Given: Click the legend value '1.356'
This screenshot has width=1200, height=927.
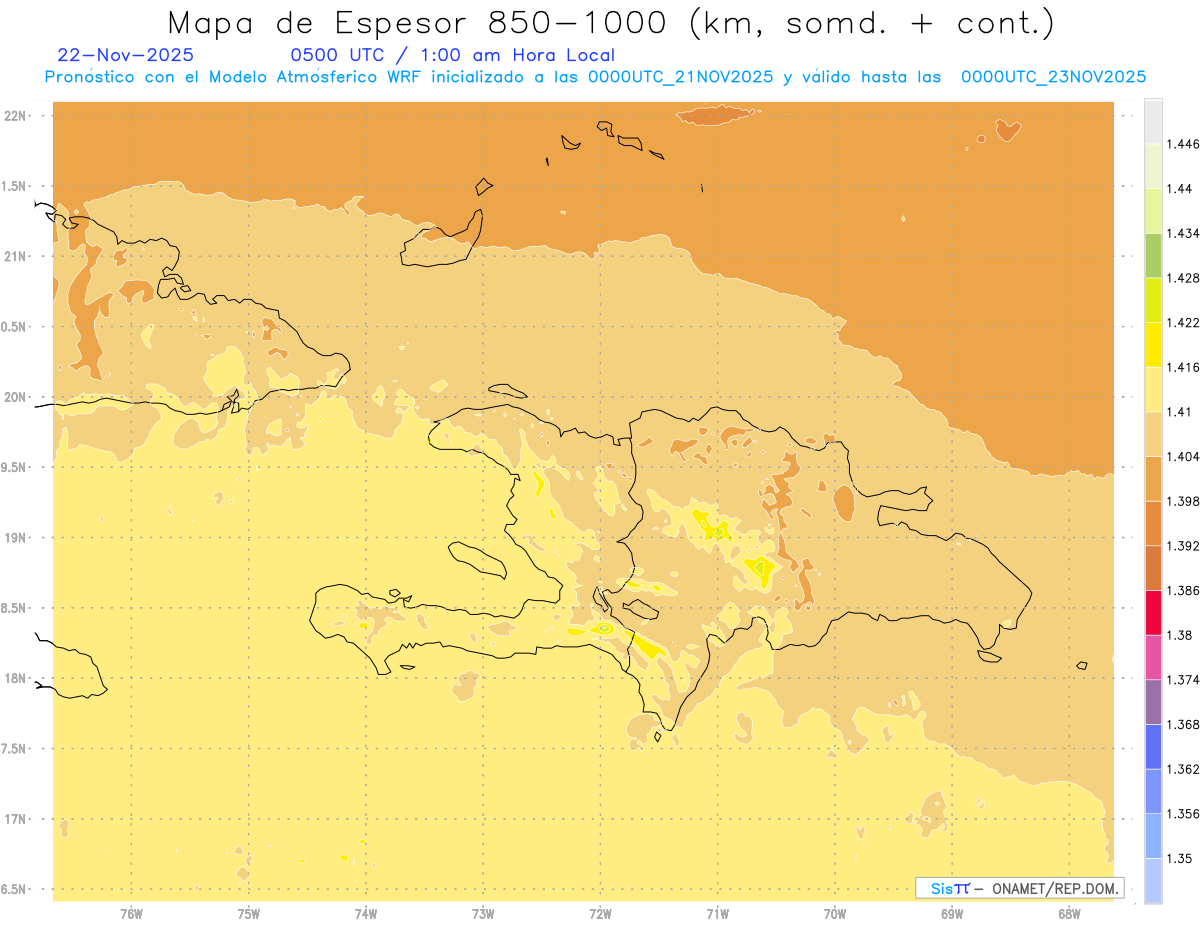Looking at the screenshot, I should pos(1184,814).
